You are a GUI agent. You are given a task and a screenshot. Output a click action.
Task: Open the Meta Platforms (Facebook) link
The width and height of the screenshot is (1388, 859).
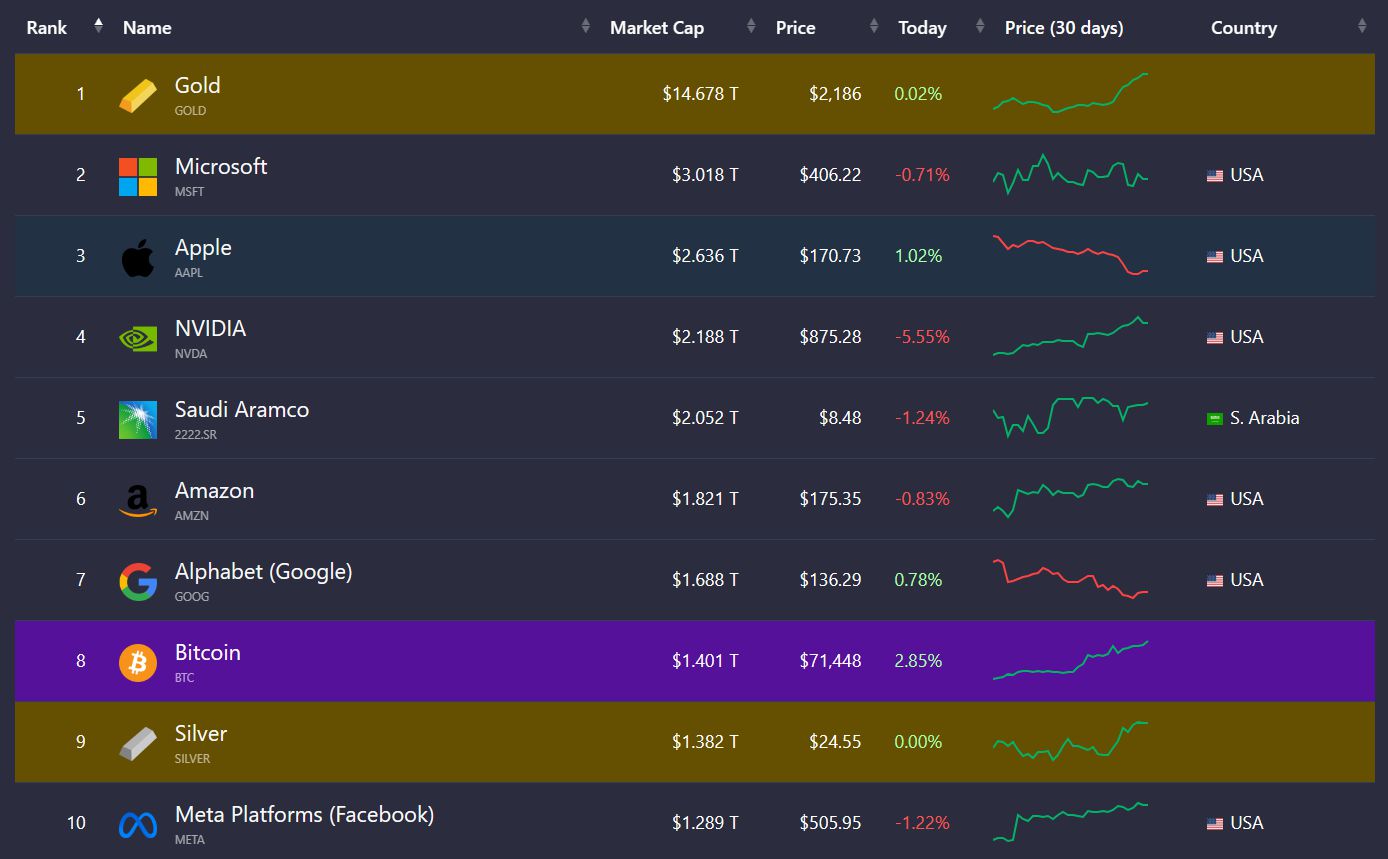(304, 815)
